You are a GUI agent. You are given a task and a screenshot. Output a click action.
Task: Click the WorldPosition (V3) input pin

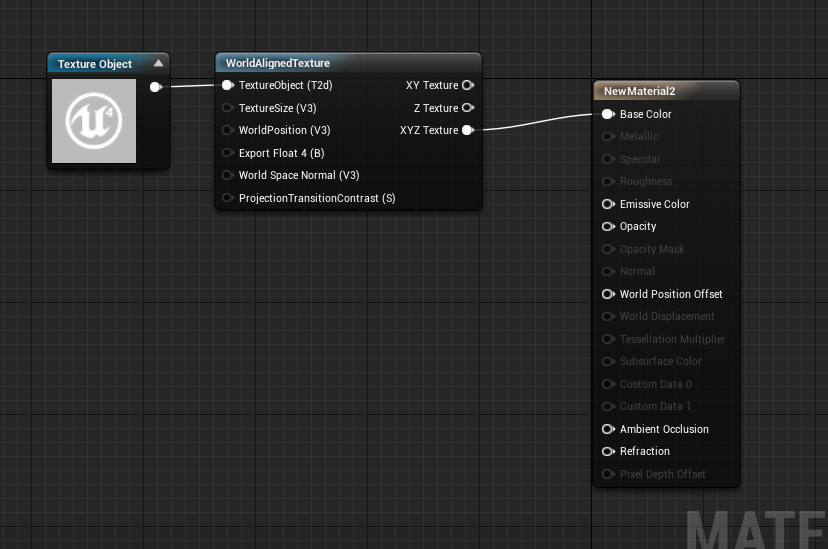[228, 130]
